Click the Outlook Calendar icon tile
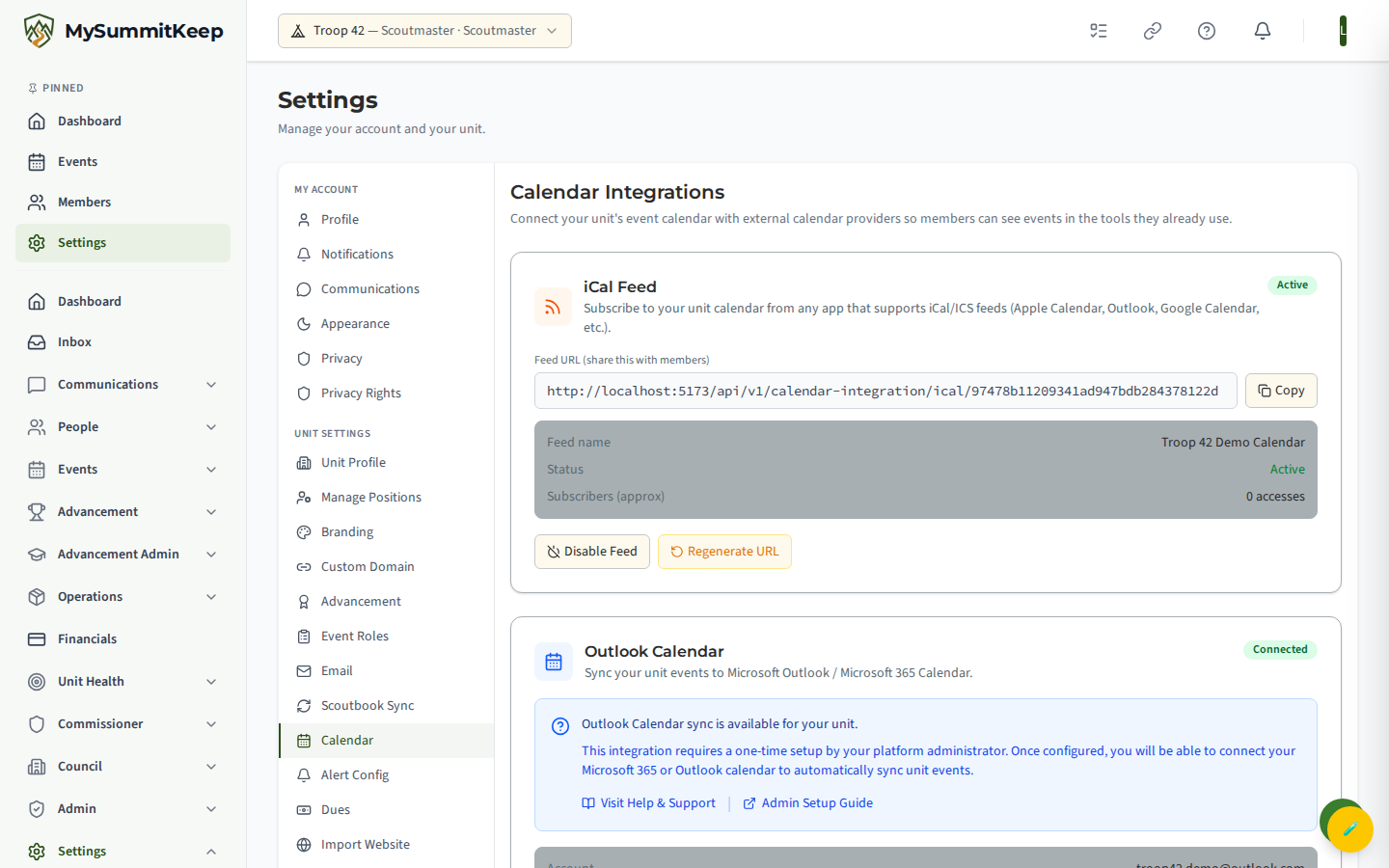 coord(554,662)
